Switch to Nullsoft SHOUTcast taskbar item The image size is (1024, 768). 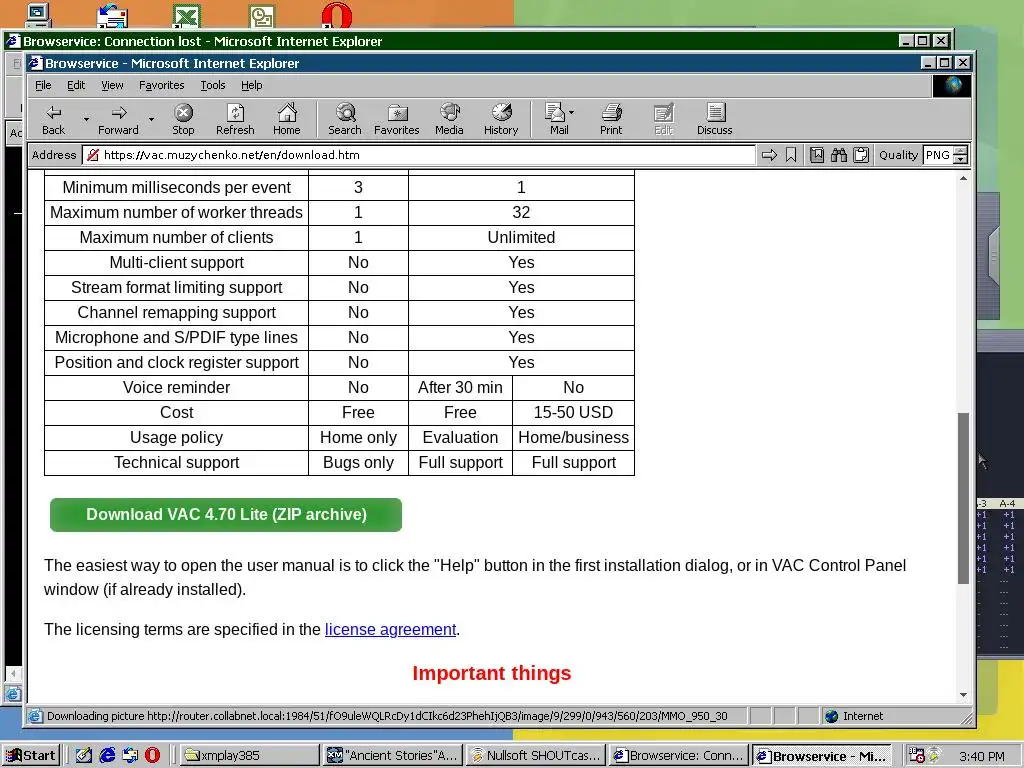point(536,756)
